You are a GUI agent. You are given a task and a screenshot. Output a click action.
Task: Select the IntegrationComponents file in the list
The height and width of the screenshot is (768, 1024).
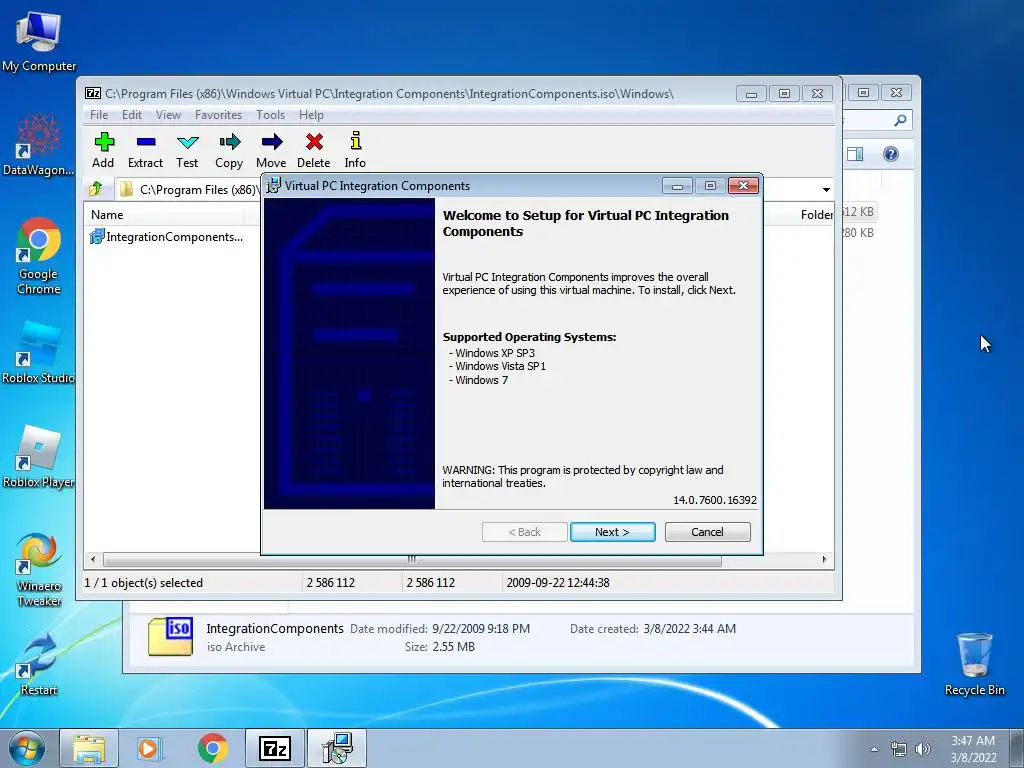pyautogui.click(x=167, y=237)
